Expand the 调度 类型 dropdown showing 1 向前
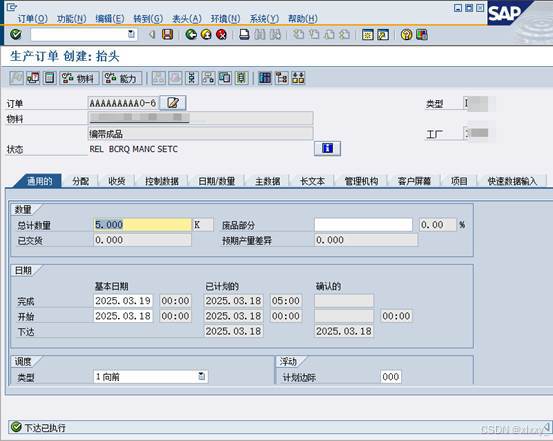The width and height of the screenshot is (553, 441). (202, 376)
